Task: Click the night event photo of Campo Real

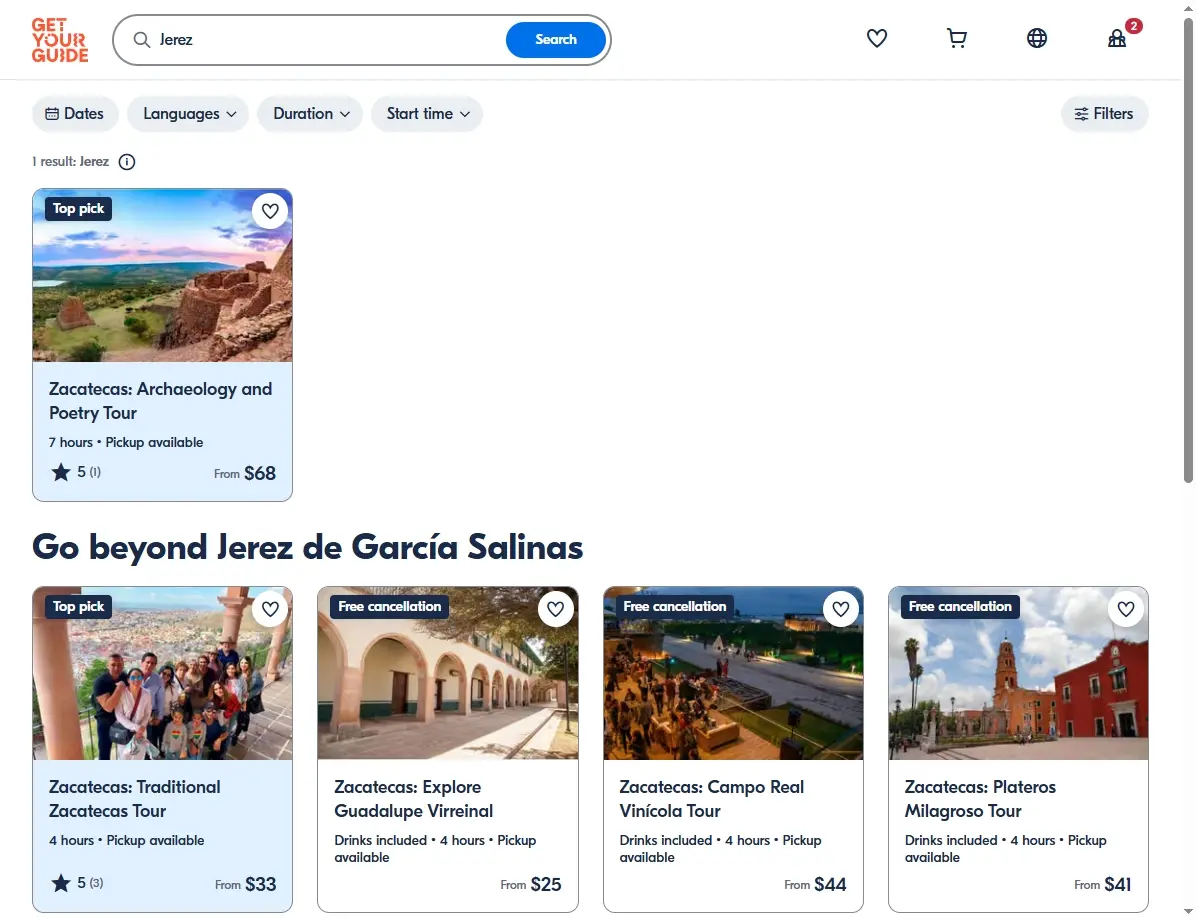Action: [733, 673]
